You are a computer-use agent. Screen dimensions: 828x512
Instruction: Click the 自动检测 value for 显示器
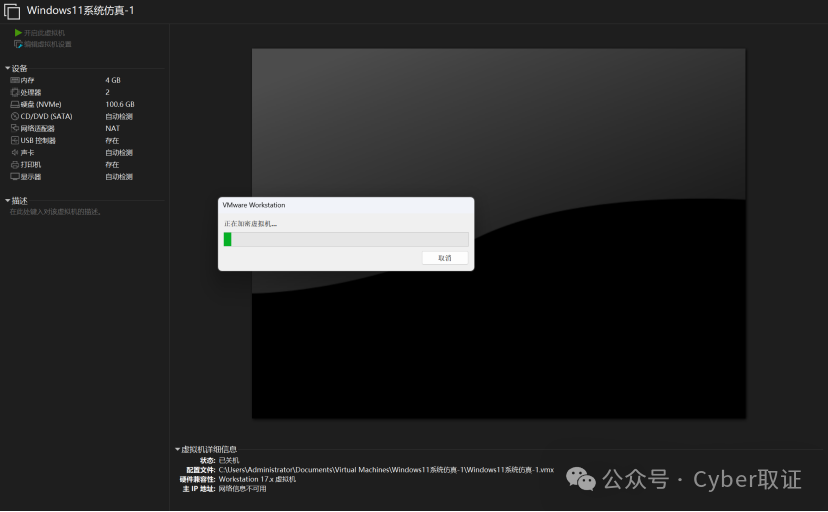coord(119,177)
